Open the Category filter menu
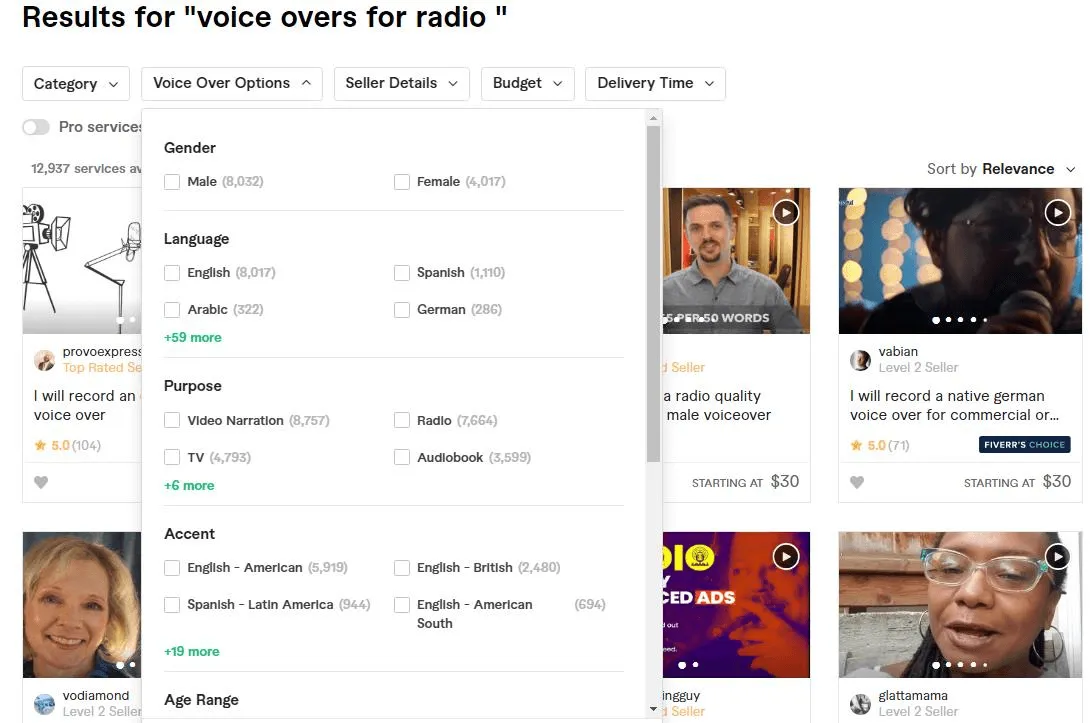 pyautogui.click(x=75, y=83)
